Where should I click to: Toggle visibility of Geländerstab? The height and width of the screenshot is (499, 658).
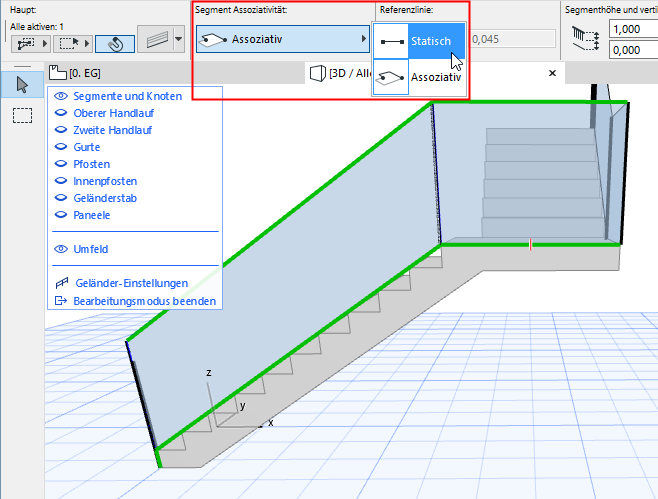click(61, 198)
